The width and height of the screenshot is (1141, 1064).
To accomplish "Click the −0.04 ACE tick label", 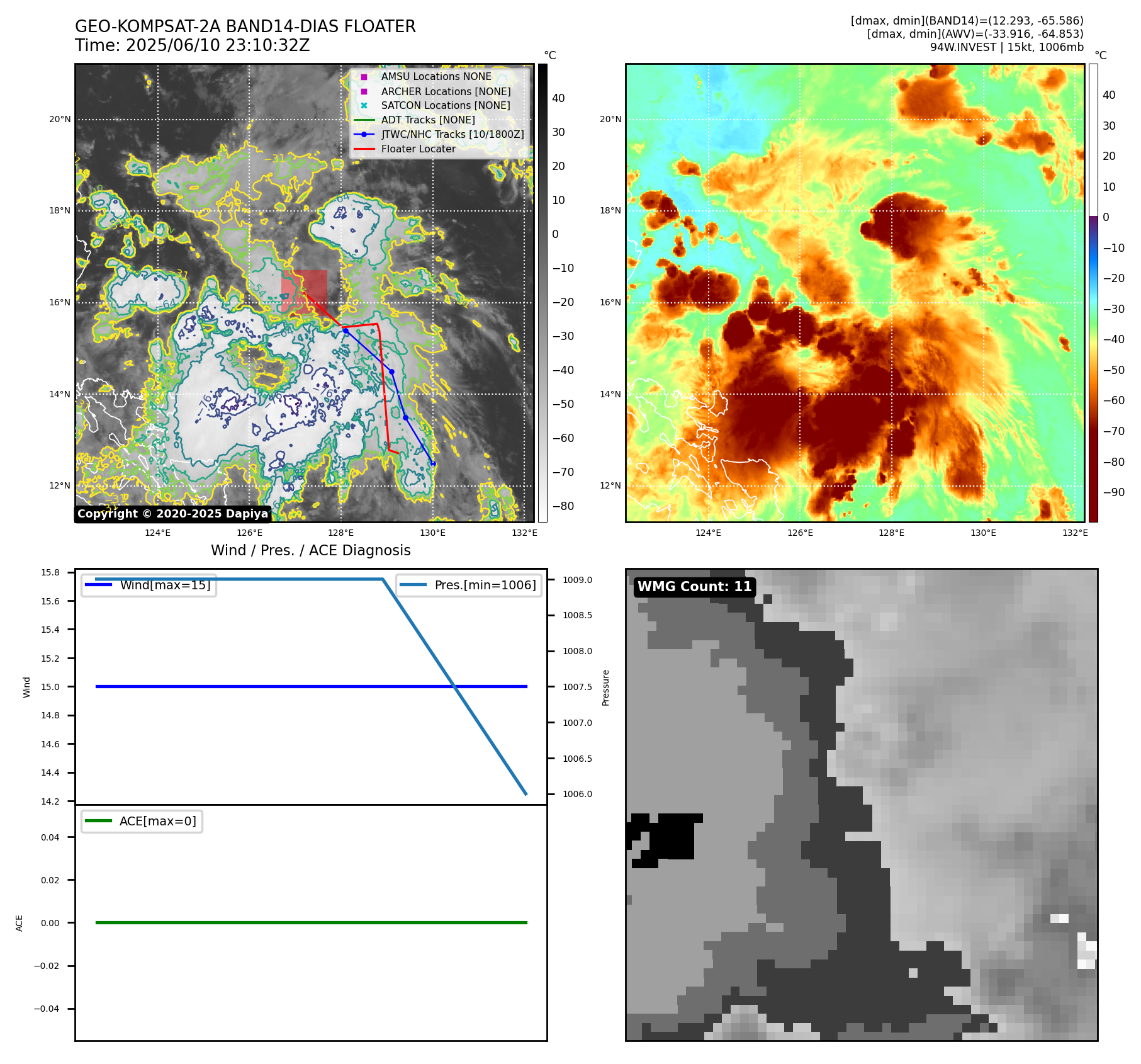I will click(x=47, y=1009).
